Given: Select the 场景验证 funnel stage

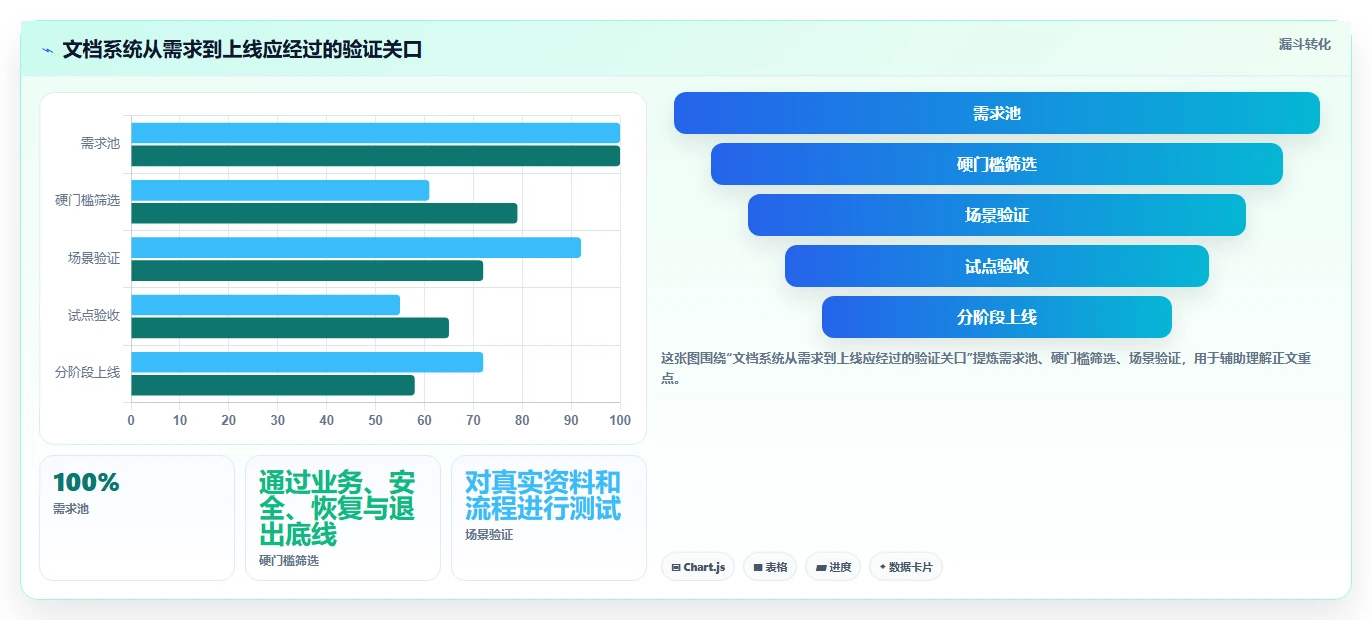Looking at the screenshot, I should click(x=997, y=215).
